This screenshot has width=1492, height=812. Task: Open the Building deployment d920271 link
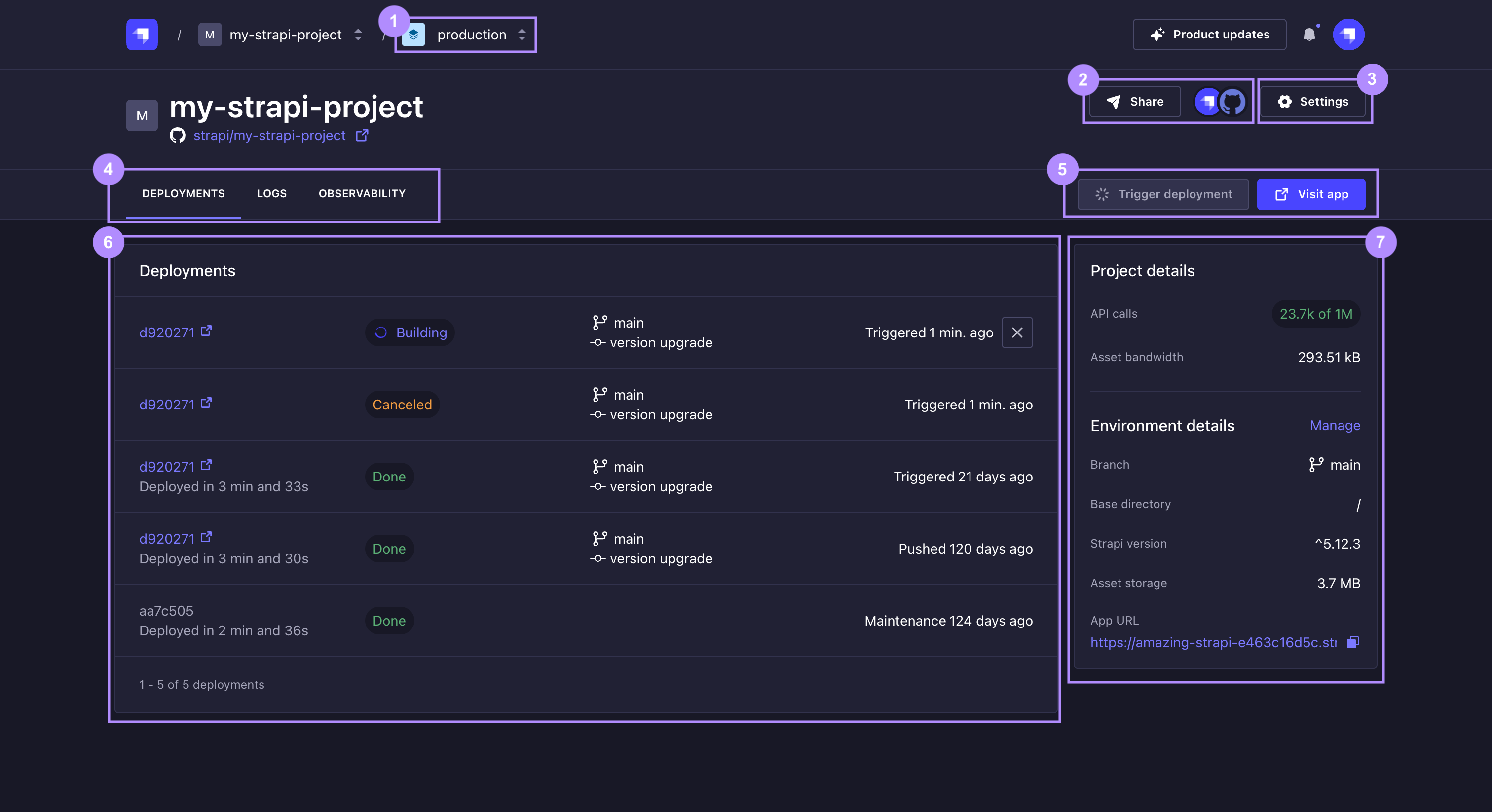click(176, 332)
